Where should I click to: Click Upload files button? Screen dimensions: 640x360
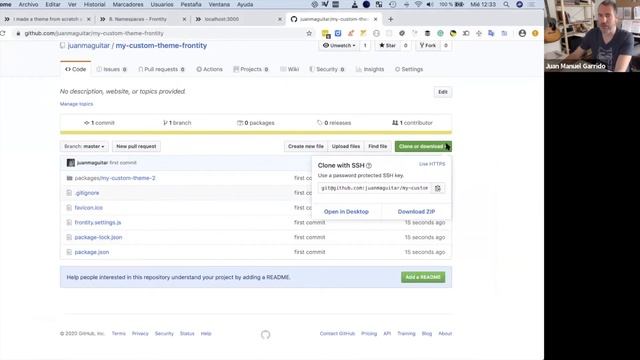(x=346, y=146)
